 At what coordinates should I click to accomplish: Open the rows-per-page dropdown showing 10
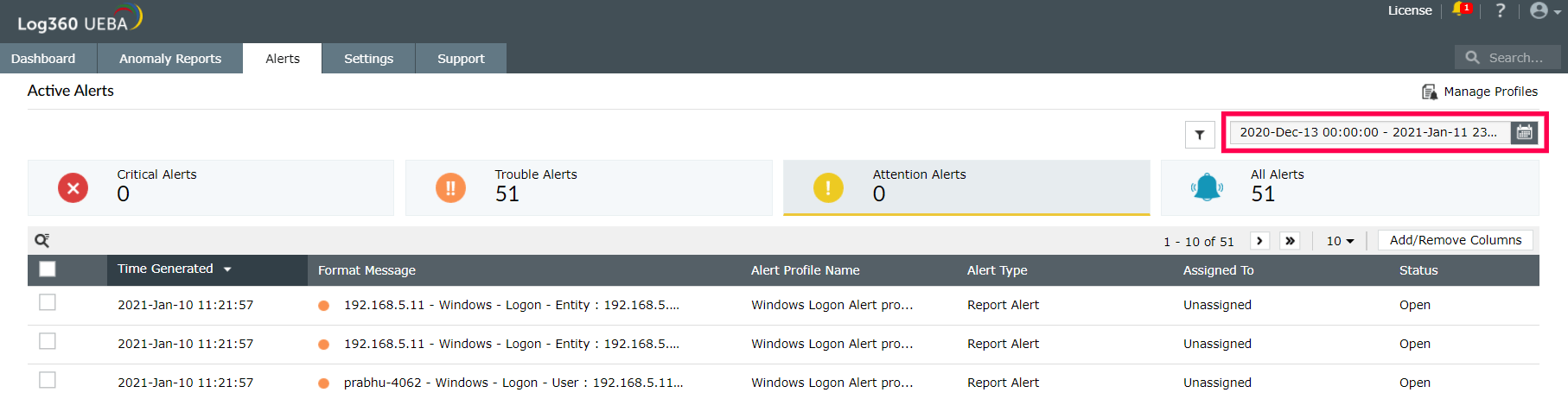(x=1340, y=241)
